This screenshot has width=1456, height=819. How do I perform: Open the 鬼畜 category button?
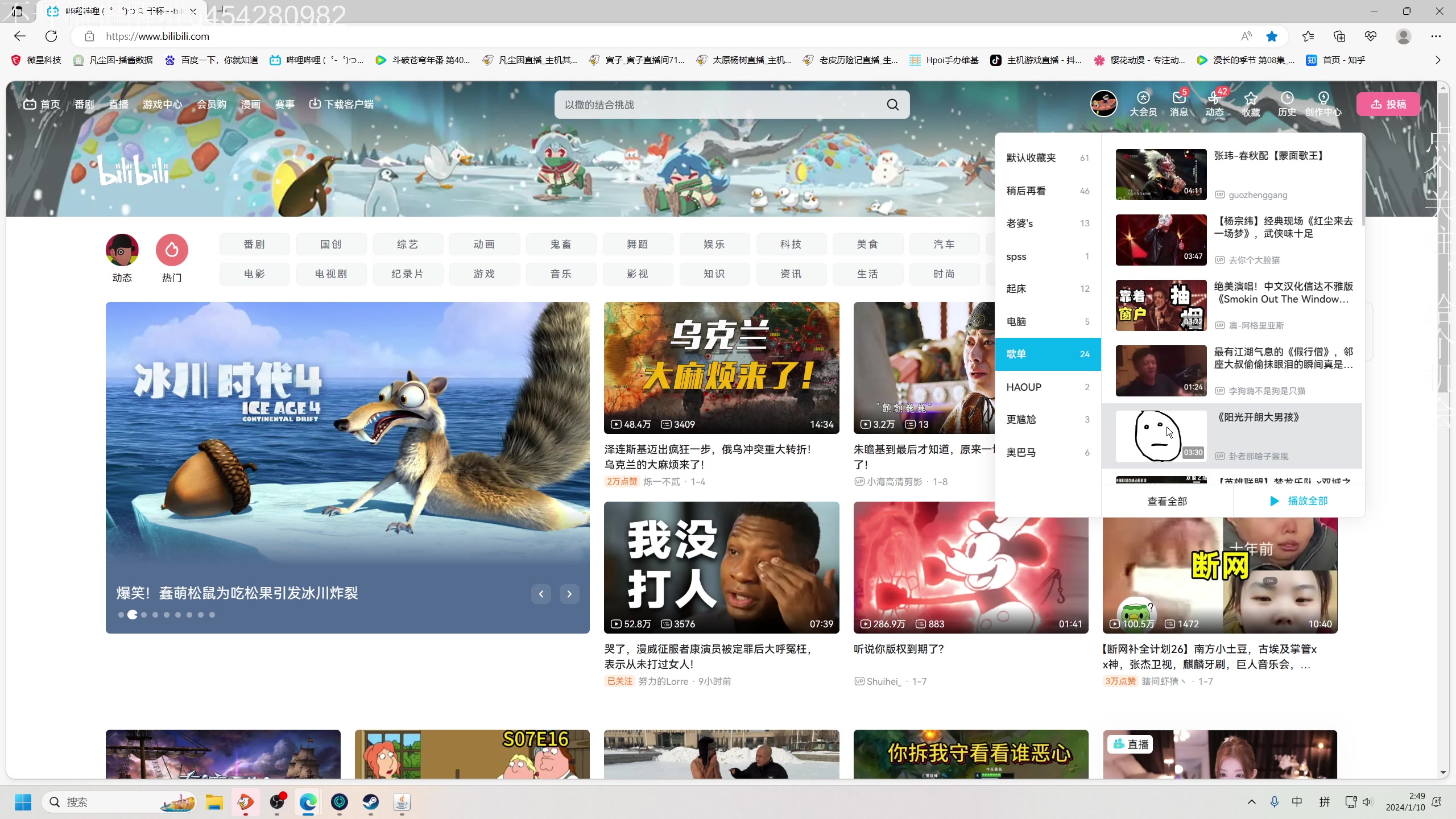[x=561, y=245]
